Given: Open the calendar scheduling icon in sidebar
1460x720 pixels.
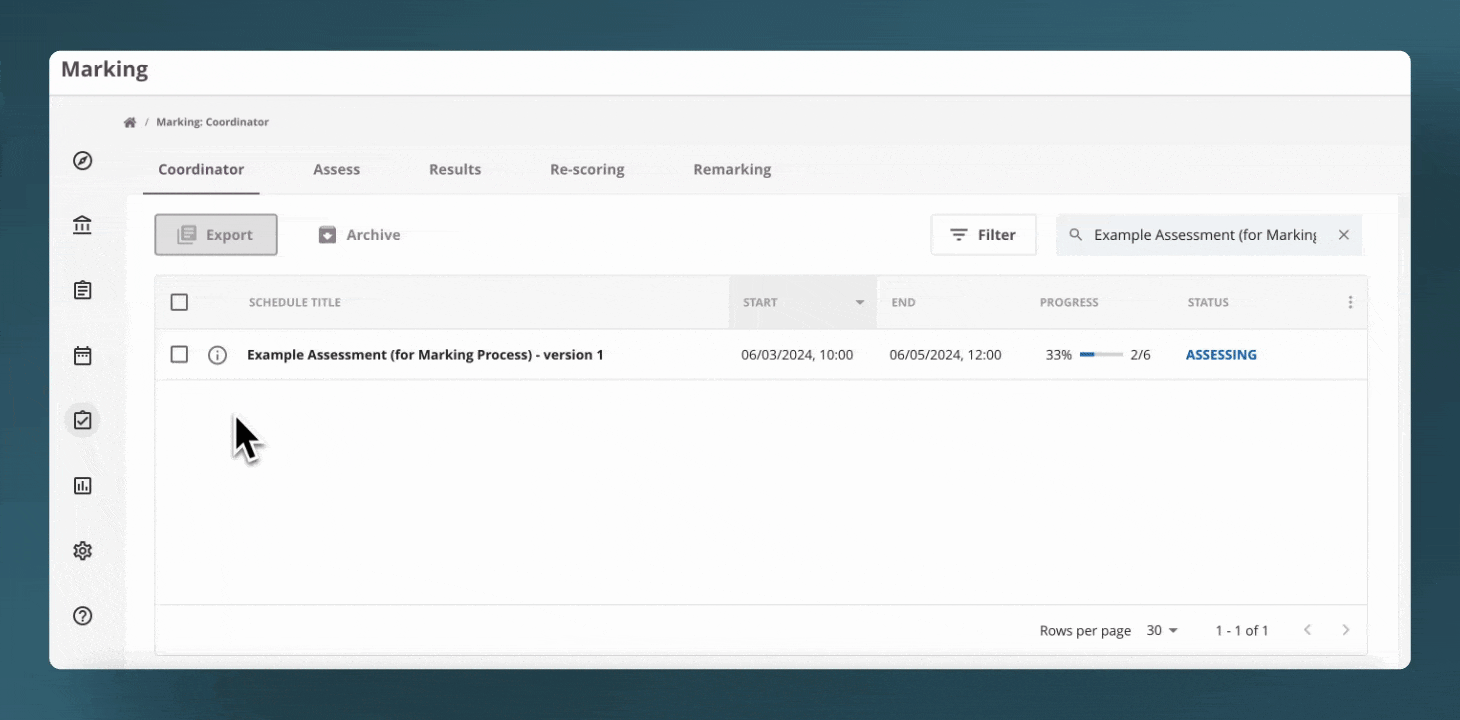Looking at the screenshot, I should point(83,355).
